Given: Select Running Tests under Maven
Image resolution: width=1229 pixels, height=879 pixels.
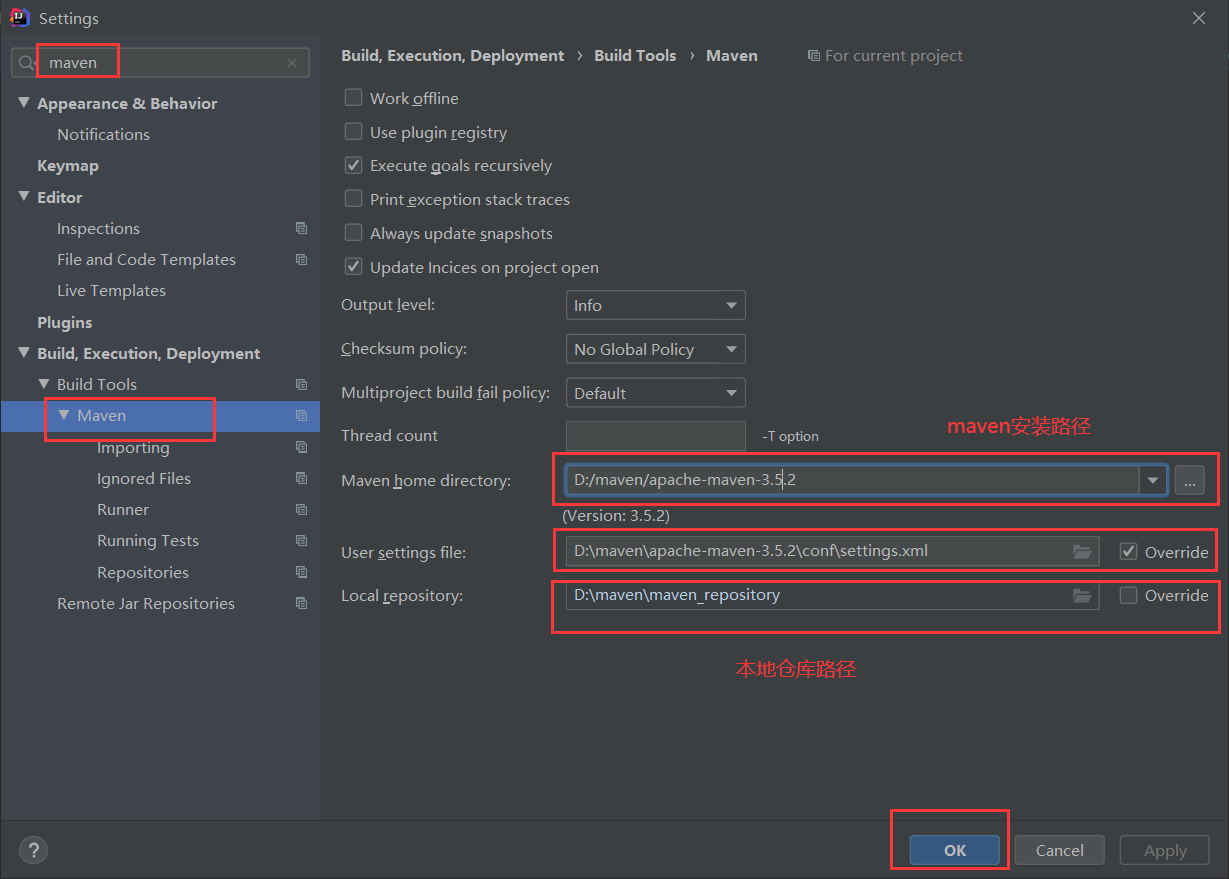Looking at the screenshot, I should [x=147, y=540].
